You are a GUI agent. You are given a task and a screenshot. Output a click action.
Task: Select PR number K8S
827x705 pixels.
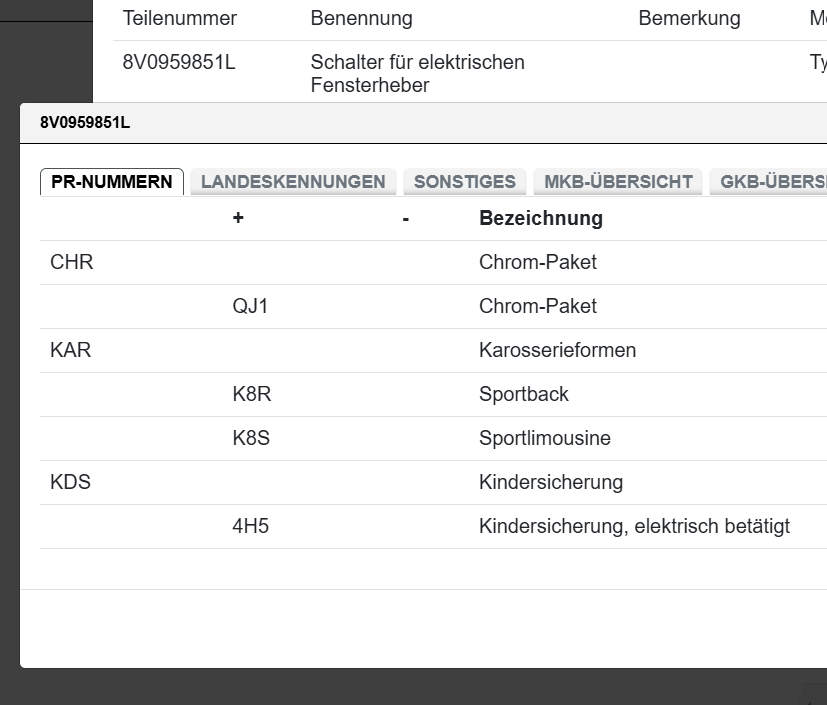[x=252, y=439]
